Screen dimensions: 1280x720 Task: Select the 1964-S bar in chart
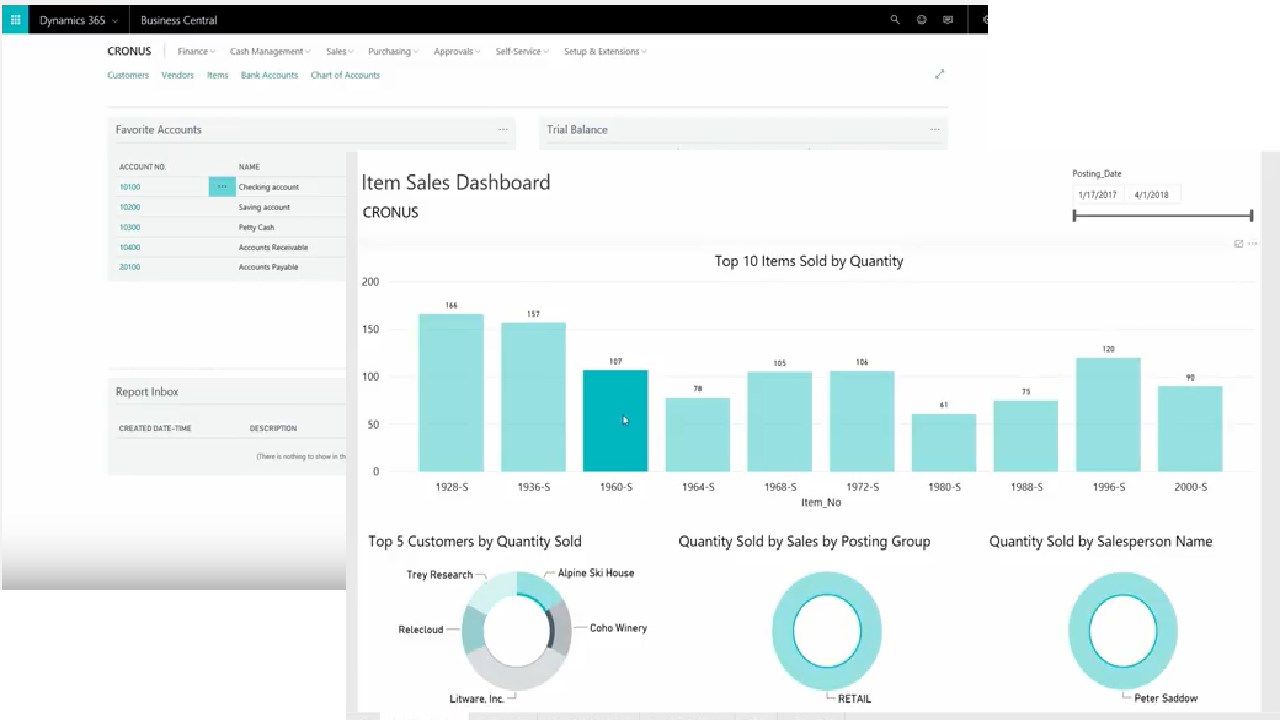pyautogui.click(x=698, y=434)
